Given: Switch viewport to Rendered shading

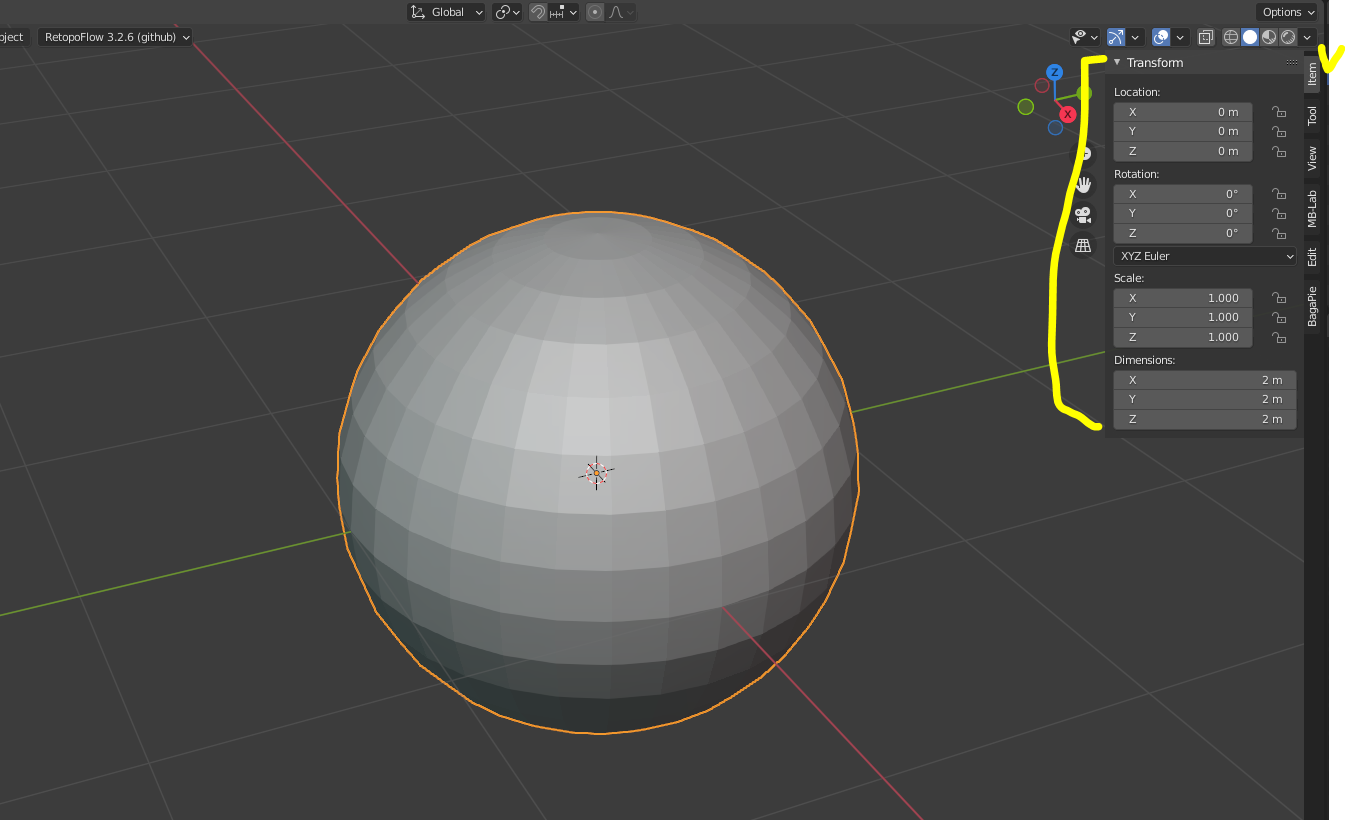Looking at the screenshot, I should [1288, 37].
